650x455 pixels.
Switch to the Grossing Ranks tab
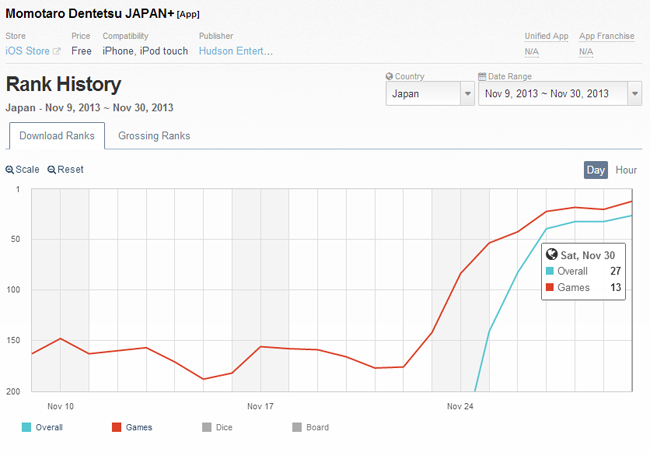click(x=154, y=136)
